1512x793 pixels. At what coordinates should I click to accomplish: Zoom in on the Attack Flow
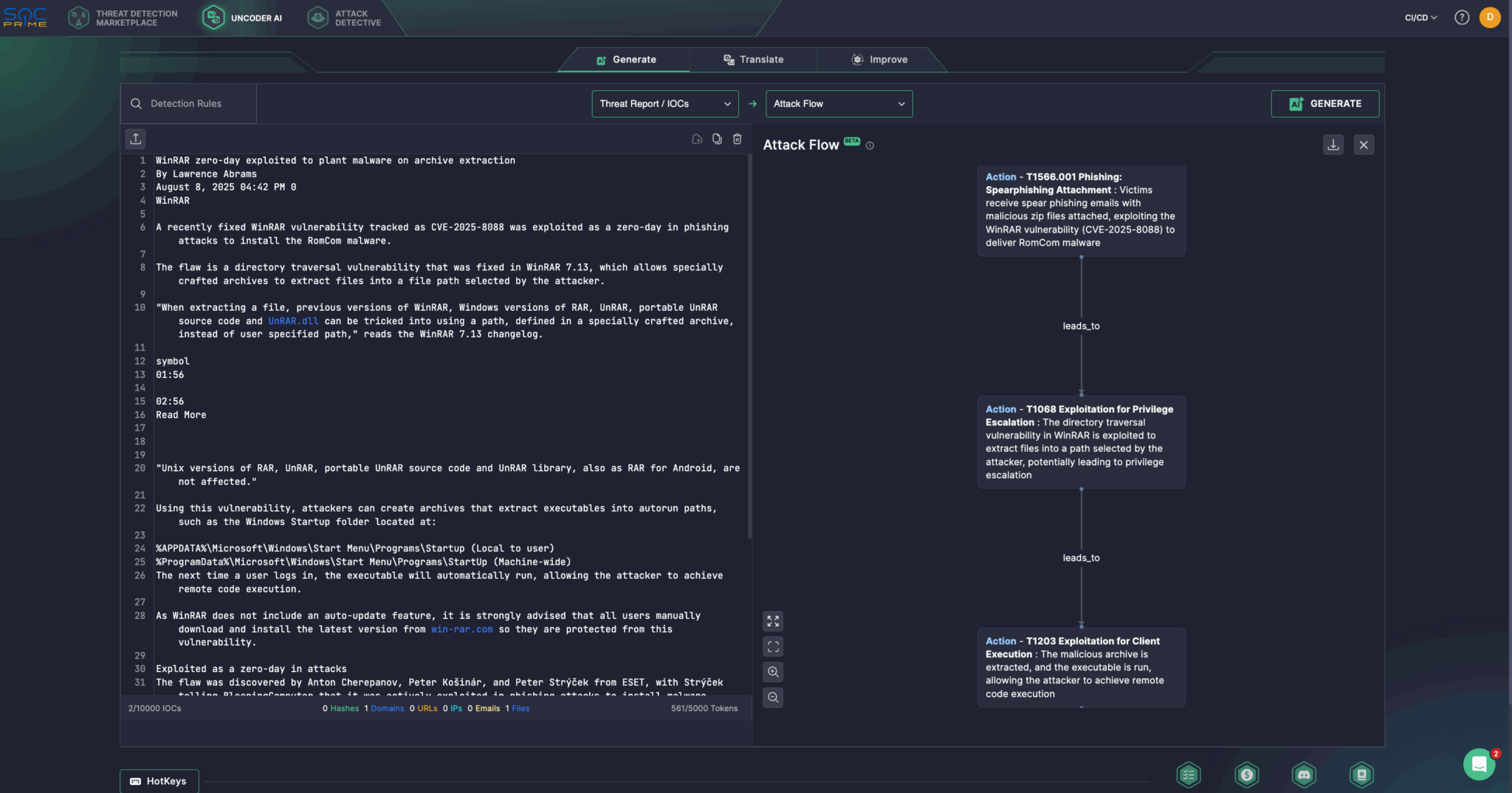point(773,672)
